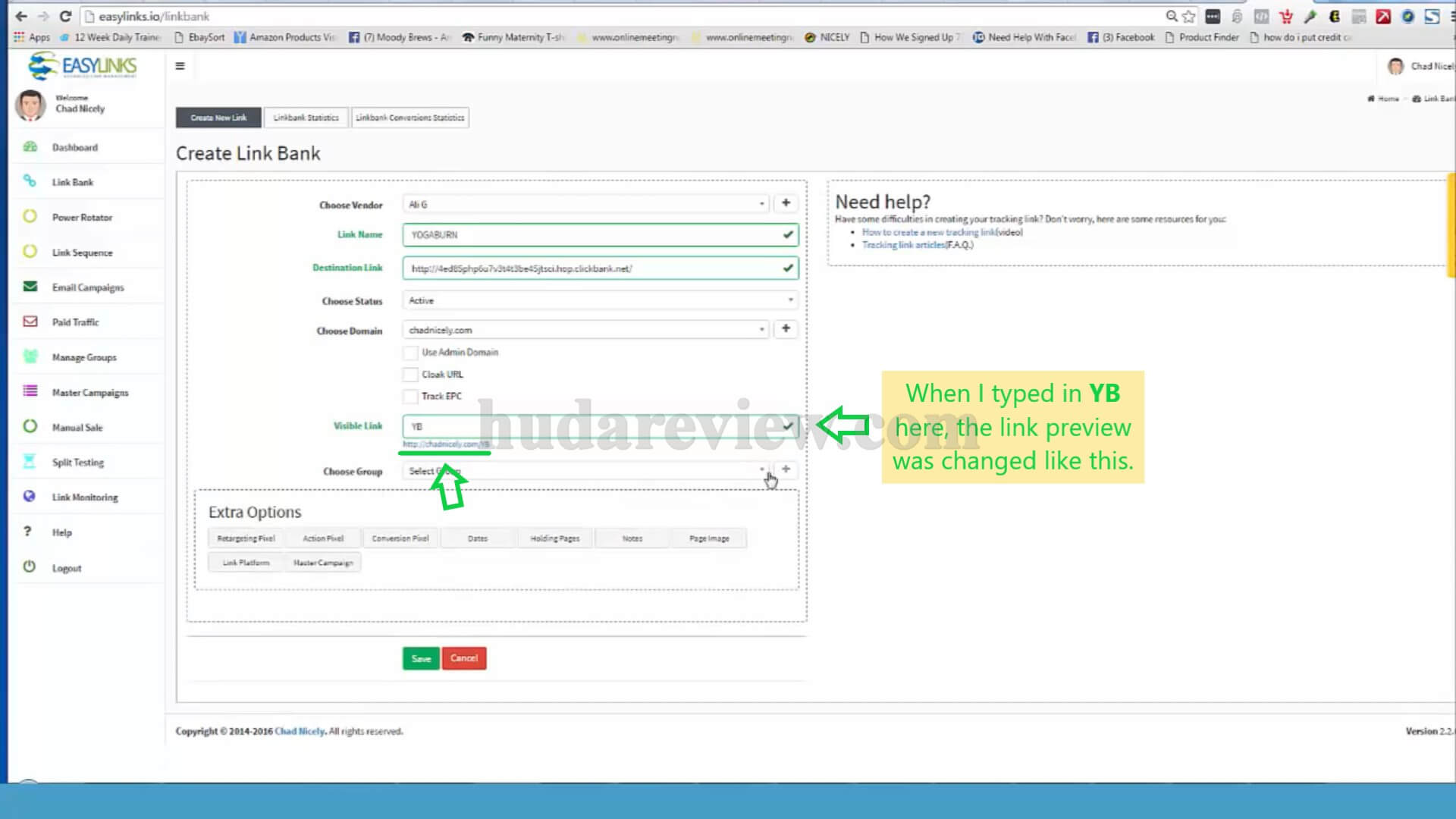Click the Master Campaigns list icon

pos(30,391)
